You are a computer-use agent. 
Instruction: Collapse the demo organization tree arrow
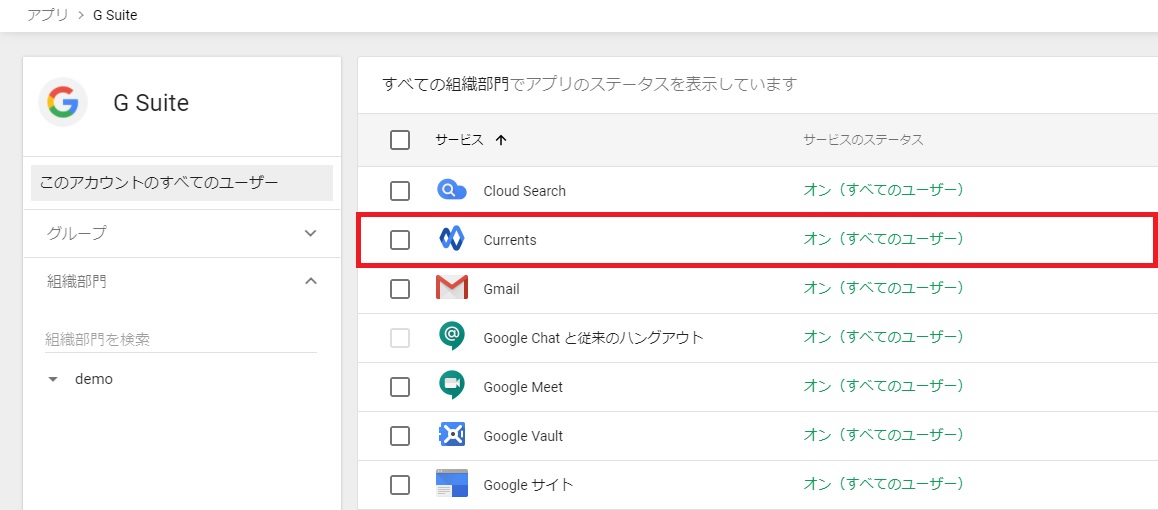[53, 380]
